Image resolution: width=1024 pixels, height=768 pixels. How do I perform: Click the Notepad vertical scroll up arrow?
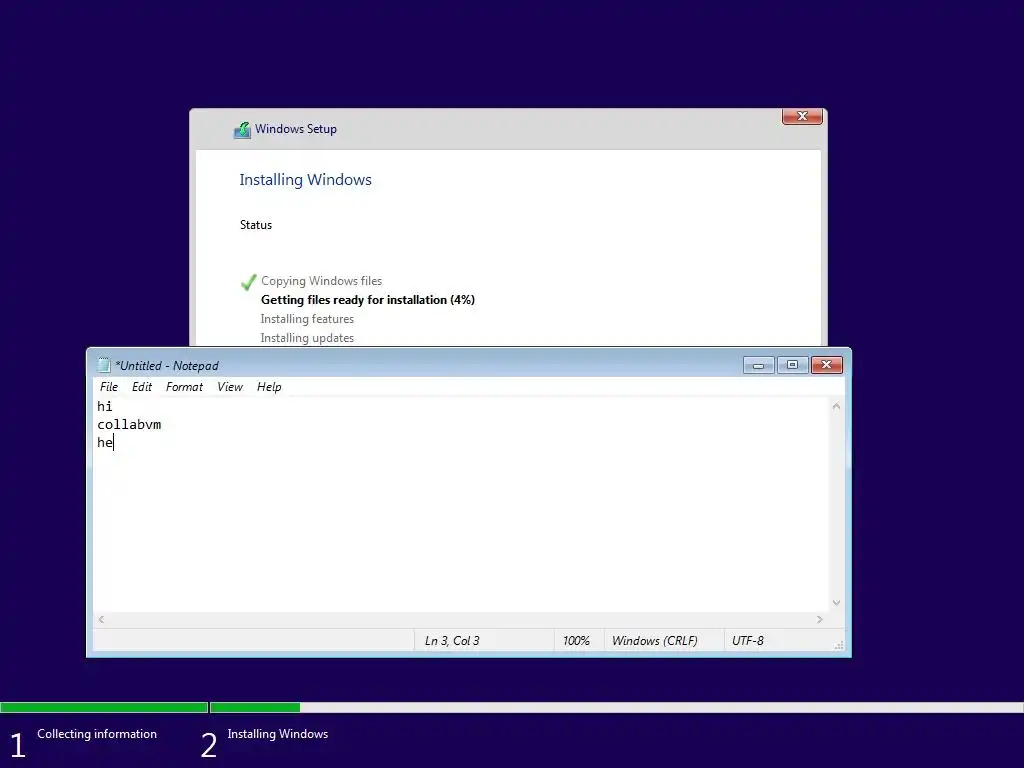836,406
